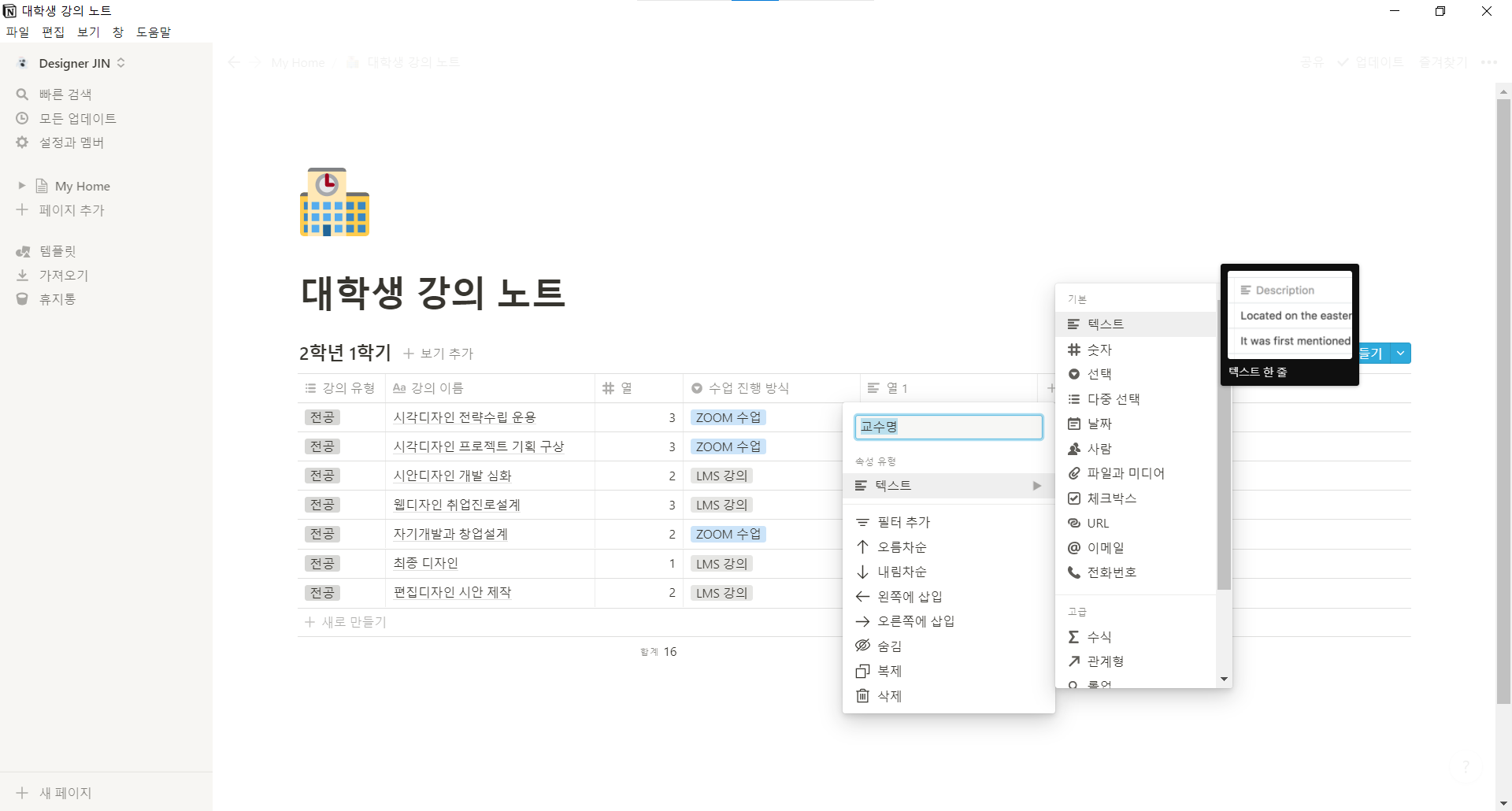Open 시각디자인 전략수립 운용 row
Viewport: 1512px width, 811px height.
465,417
